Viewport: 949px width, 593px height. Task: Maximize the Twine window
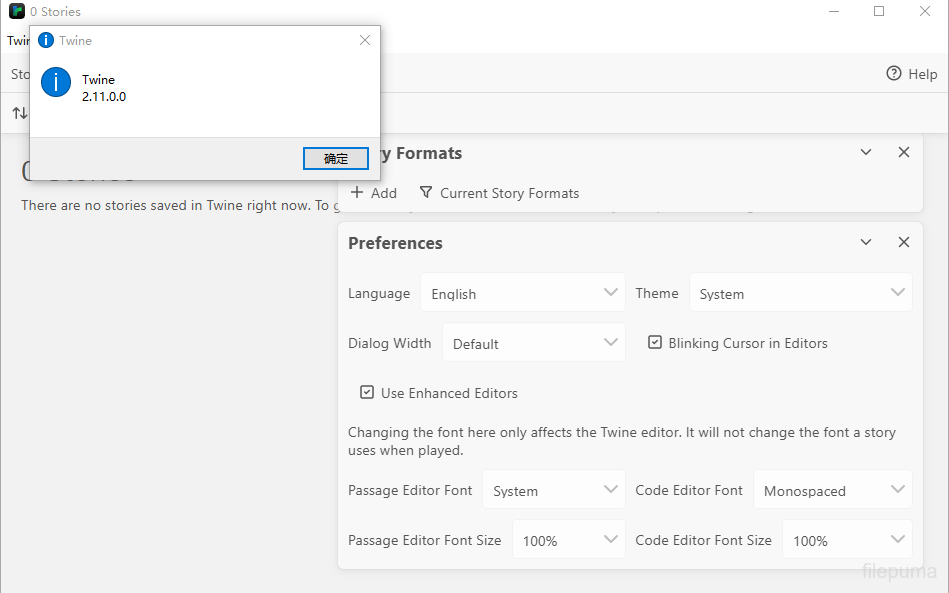[x=879, y=12]
